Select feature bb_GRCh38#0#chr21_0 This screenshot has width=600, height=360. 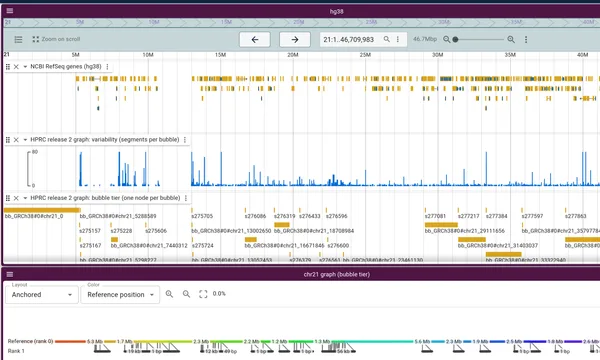click(42, 210)
